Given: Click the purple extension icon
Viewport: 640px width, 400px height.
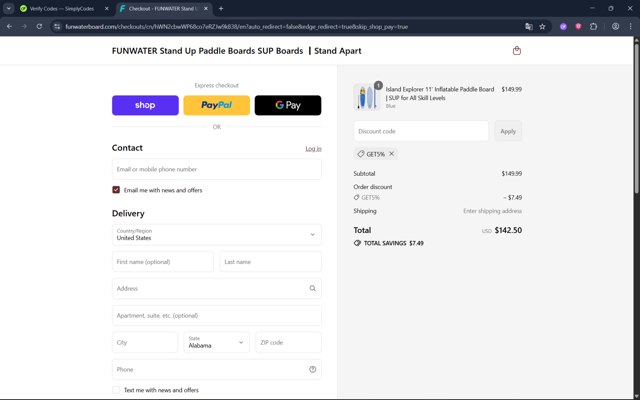Looking at the screenshot, I should 563,27.
